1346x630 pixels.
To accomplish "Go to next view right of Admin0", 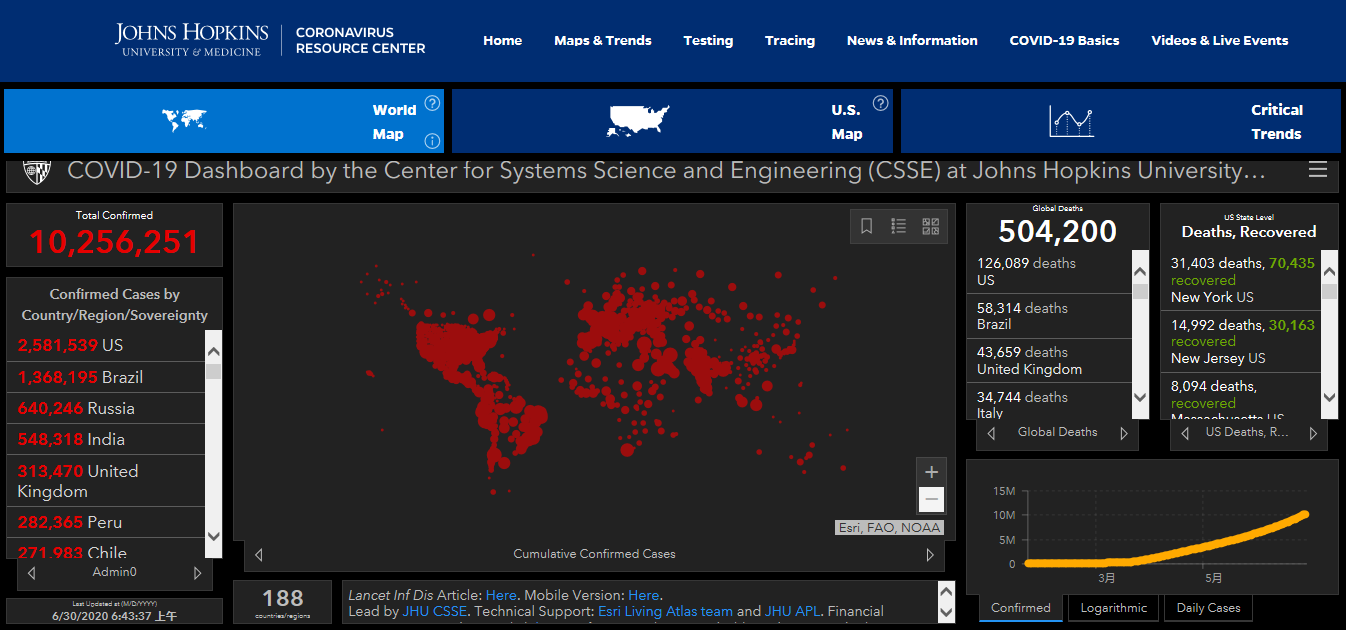I will pyautogui.click(x=198, y=573).
